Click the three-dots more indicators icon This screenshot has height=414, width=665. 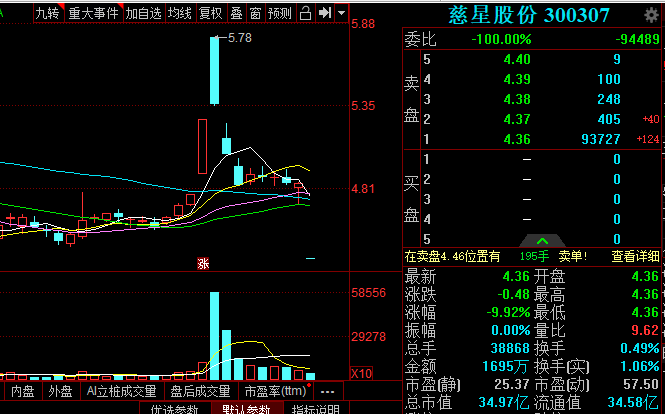(327, 391)
